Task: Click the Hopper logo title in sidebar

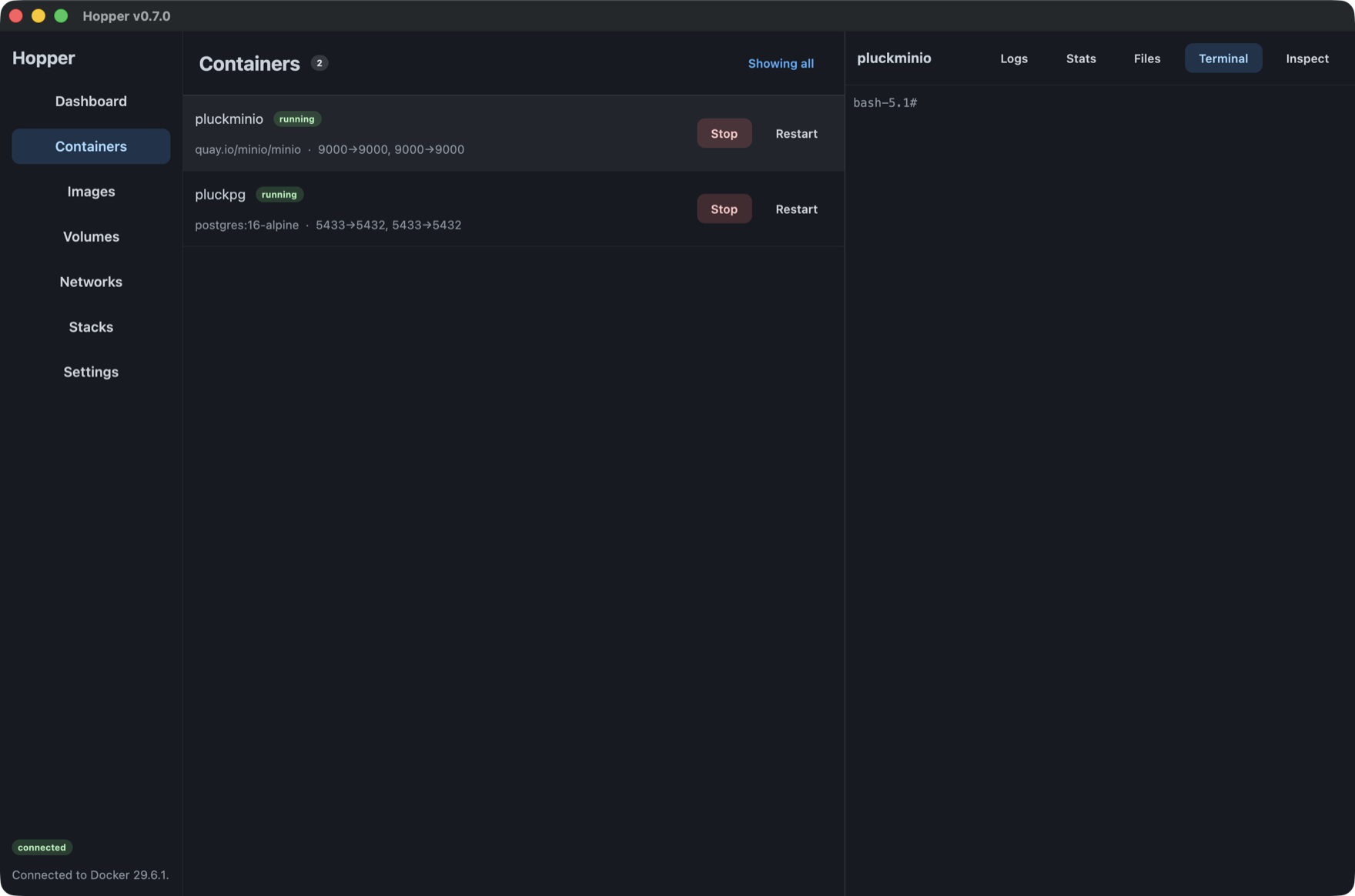Action: click(44, 58)
